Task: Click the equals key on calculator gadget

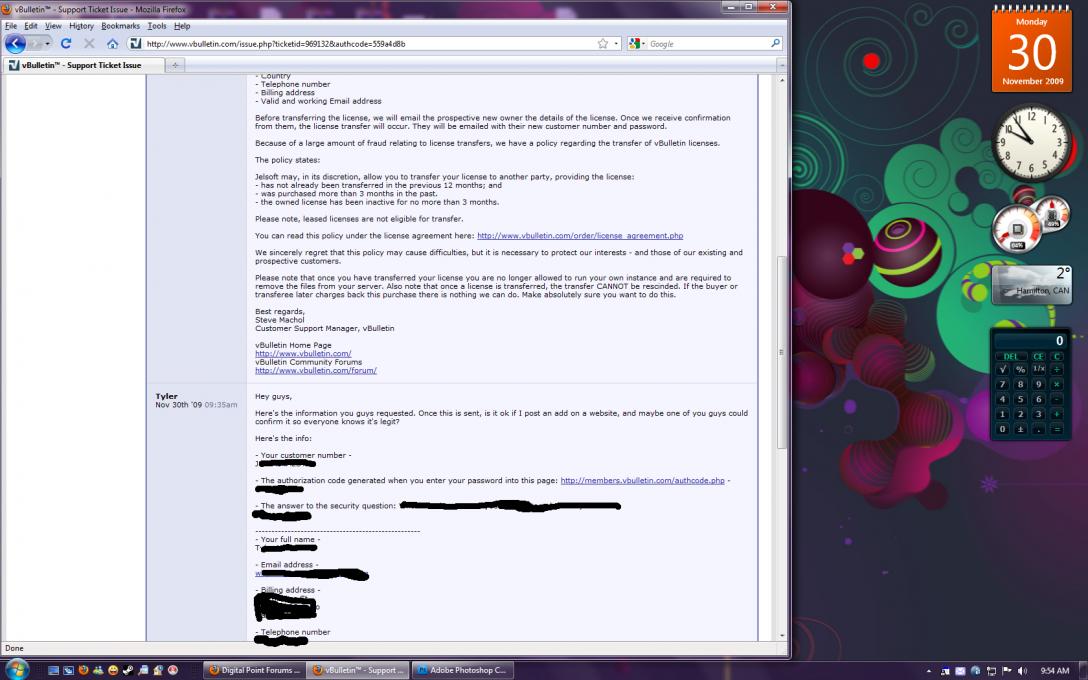Action: pos(1057,430)
